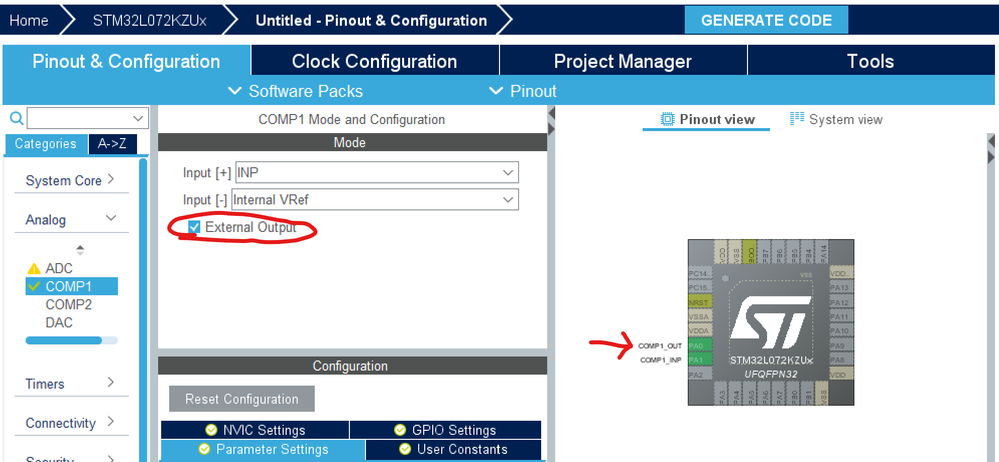Viewport: 999px width, 462px height.
Task: Go to Home breadcrumb
Action: [31, 20]
